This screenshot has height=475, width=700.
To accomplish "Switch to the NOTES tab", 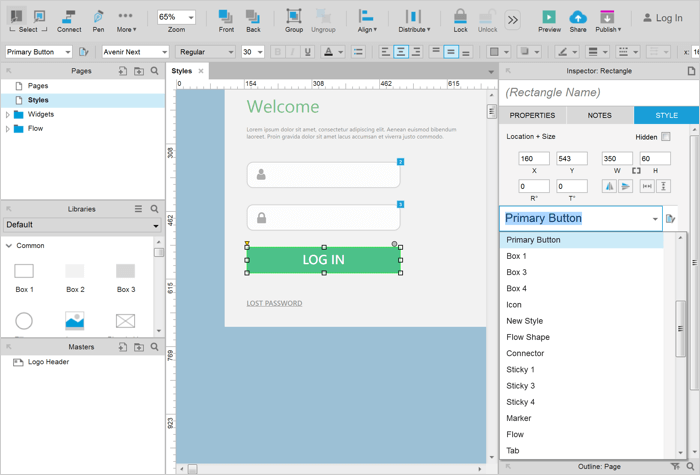I will (600, 115).
